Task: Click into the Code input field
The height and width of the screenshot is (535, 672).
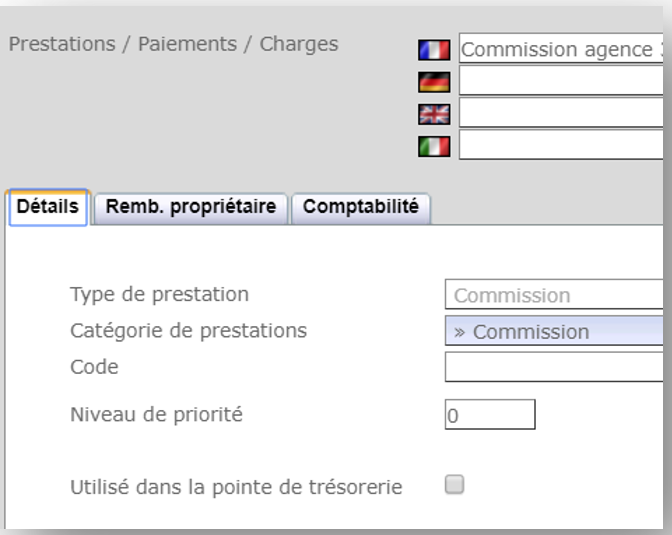Action: 555,367
